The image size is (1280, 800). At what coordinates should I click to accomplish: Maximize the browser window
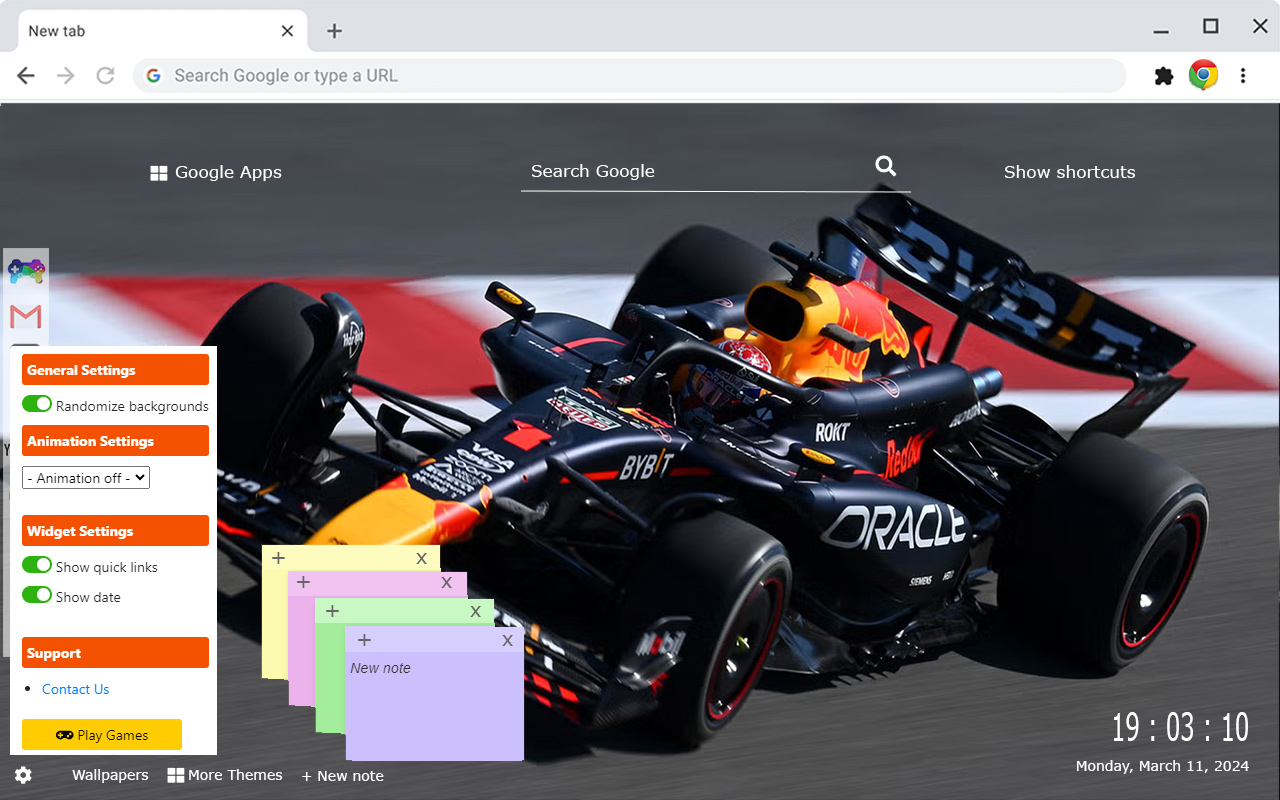pos(1210,26)
